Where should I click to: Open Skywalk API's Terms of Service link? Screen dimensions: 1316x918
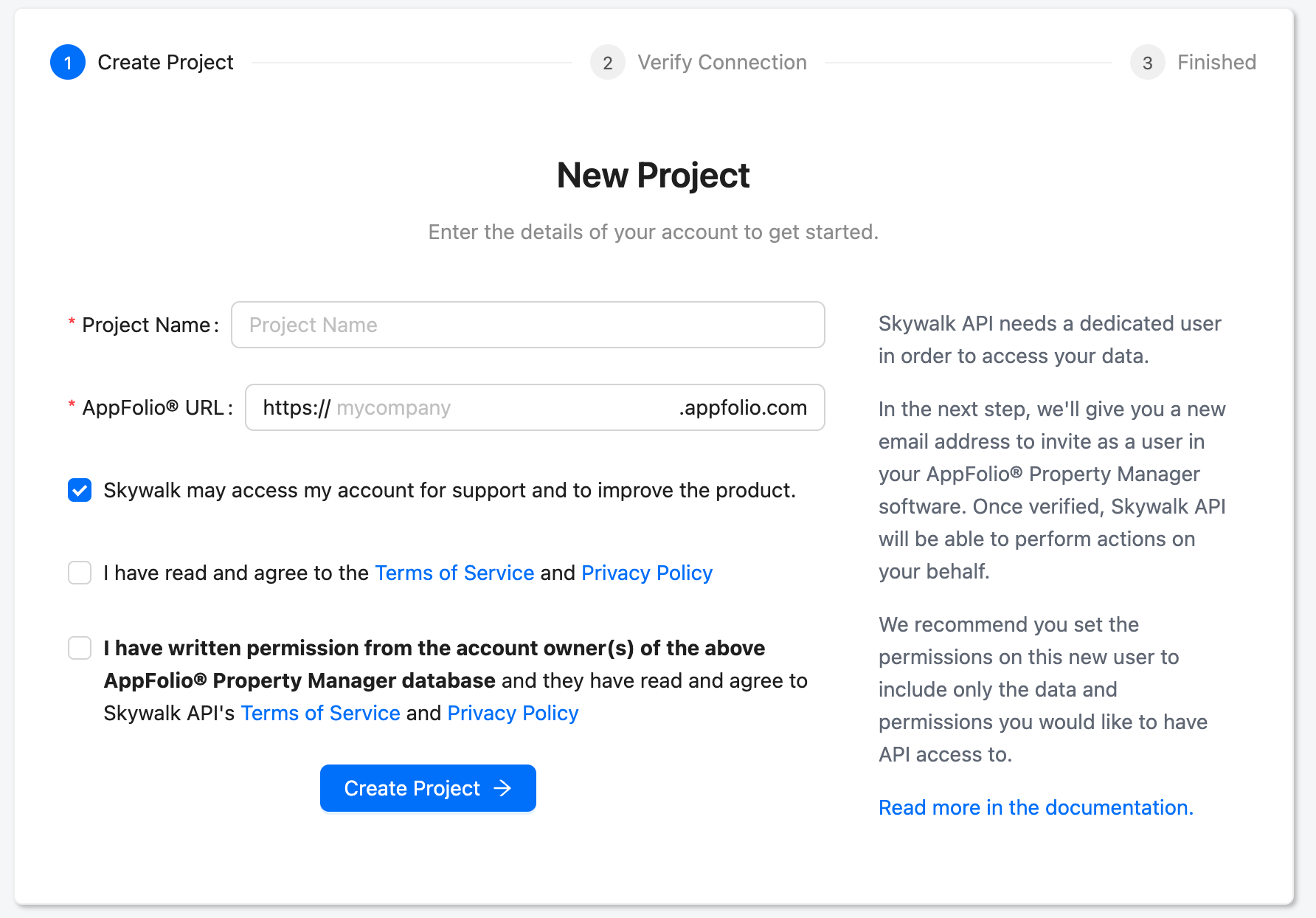point(320,713)
